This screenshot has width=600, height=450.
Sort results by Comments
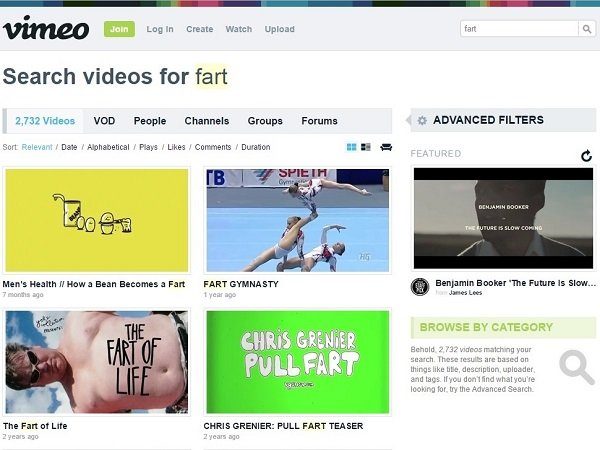point(213,147)
